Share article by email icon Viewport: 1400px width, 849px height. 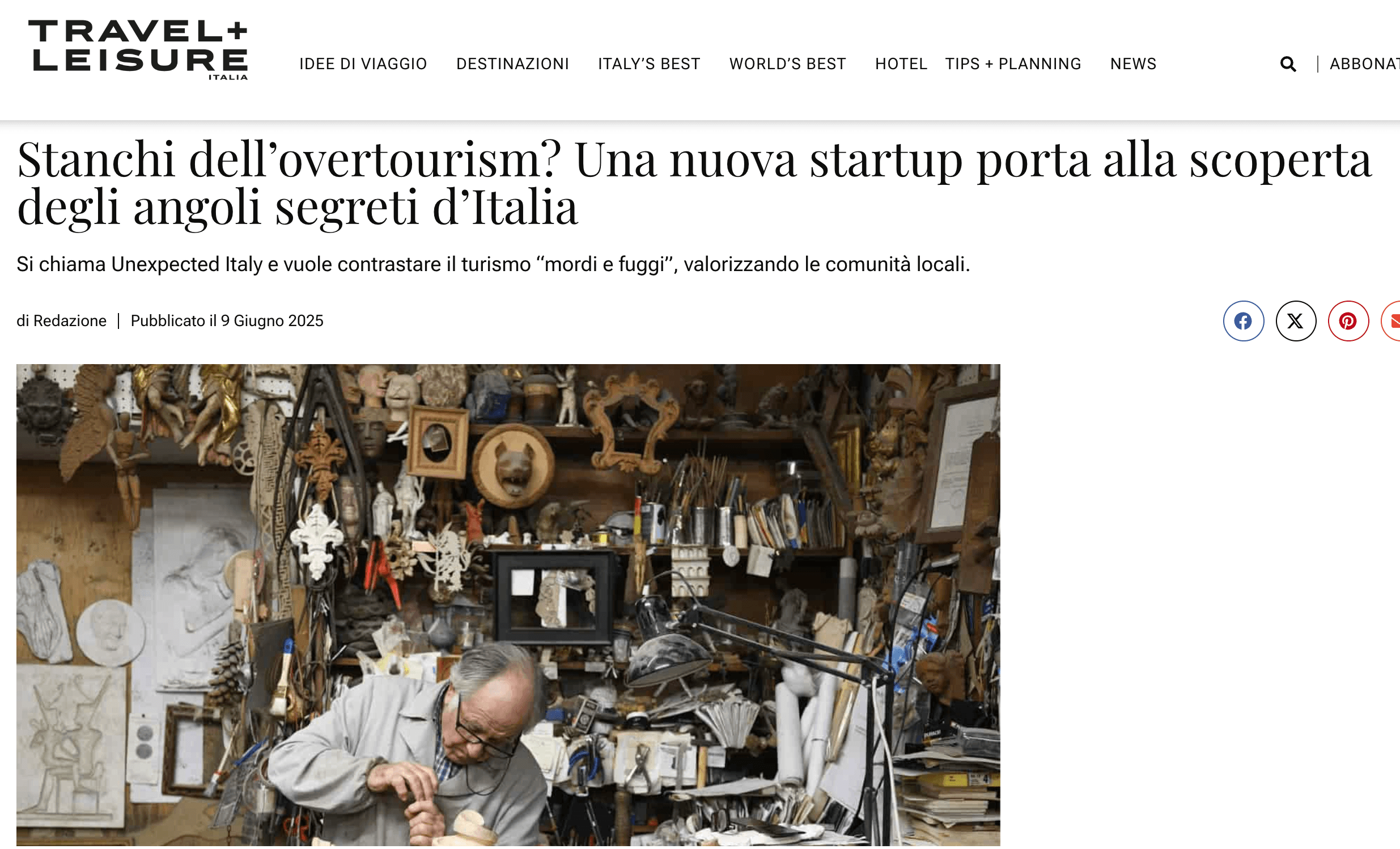tap(1392, 322)
